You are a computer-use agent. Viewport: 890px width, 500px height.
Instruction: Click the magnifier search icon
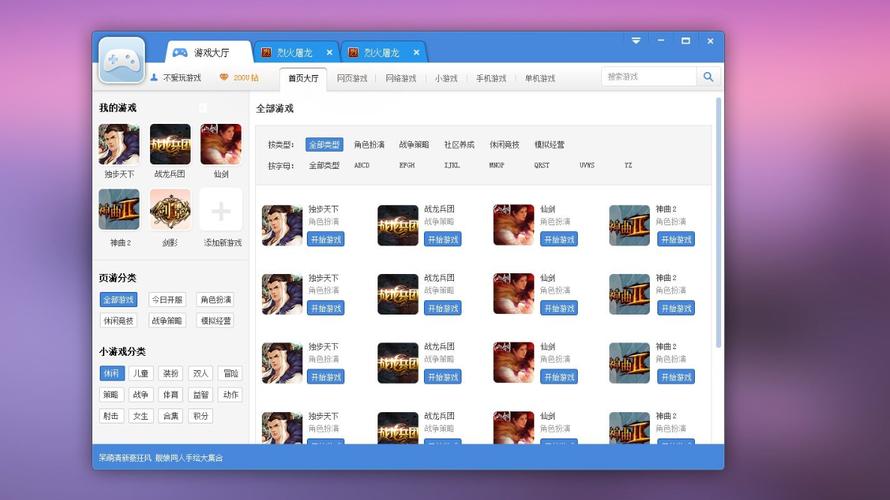pyautogui.click(x=708, y=77)
